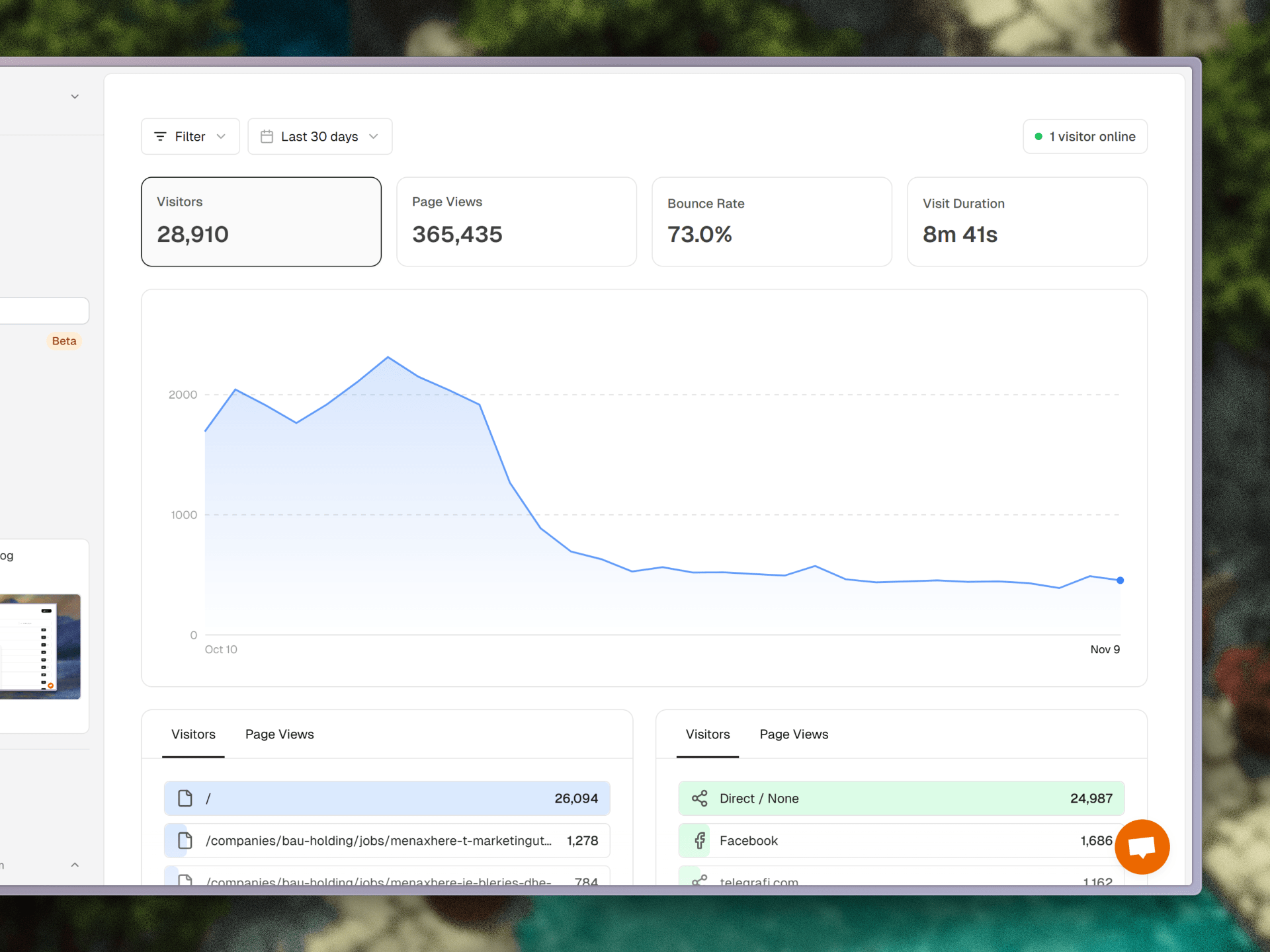This screenshot has height=952, width=1270.
Task: Click the green online status dot
Action: [1039, 136]
